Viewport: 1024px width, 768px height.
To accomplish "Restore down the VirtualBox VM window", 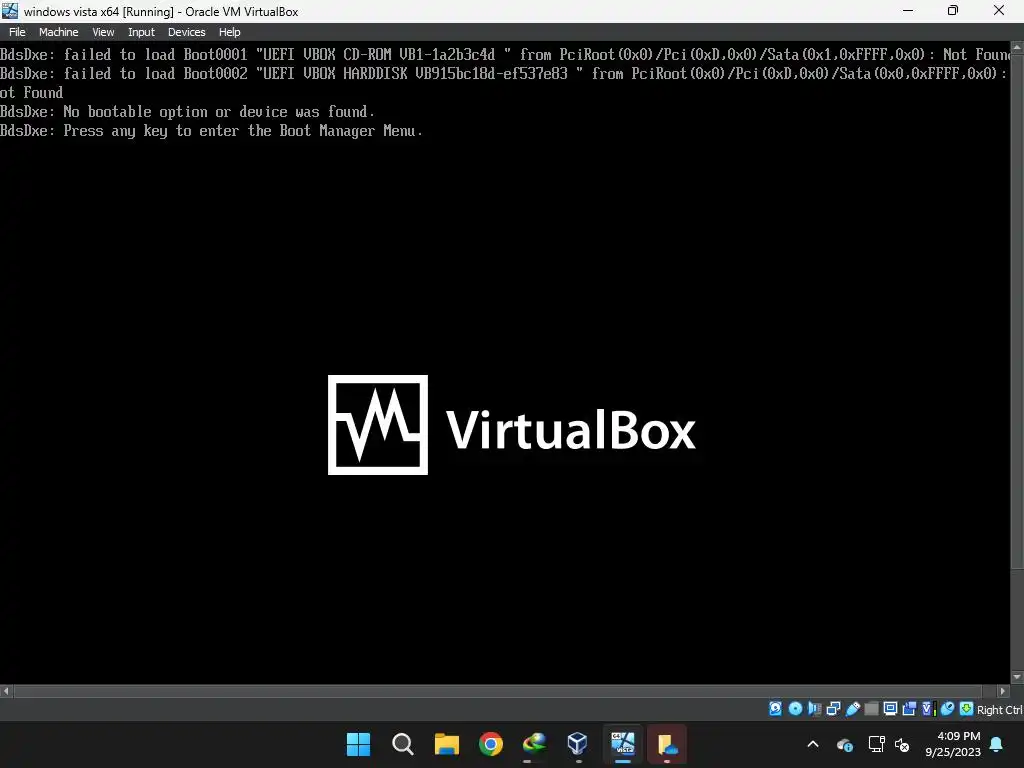I will [x=953, y=10].
